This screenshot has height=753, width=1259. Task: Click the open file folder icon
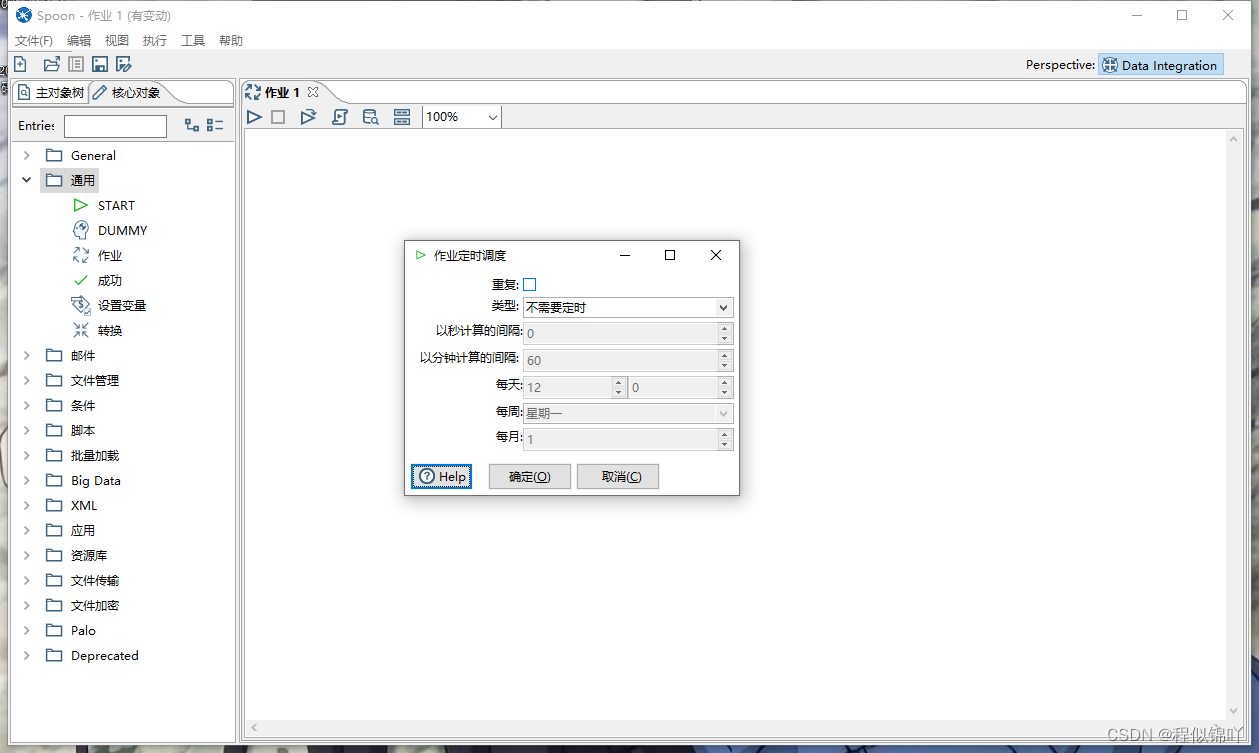tap(52, 64)
